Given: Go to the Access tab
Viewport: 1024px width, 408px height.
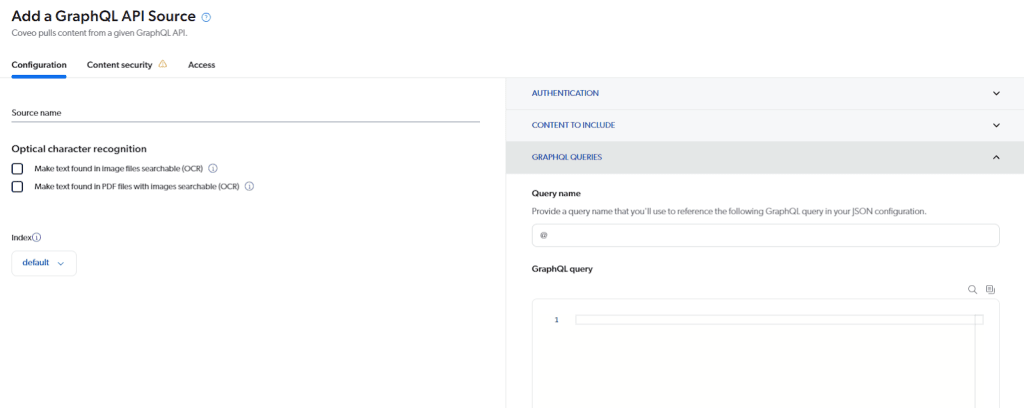Looking at the screenshot, I should click(201, 65).
